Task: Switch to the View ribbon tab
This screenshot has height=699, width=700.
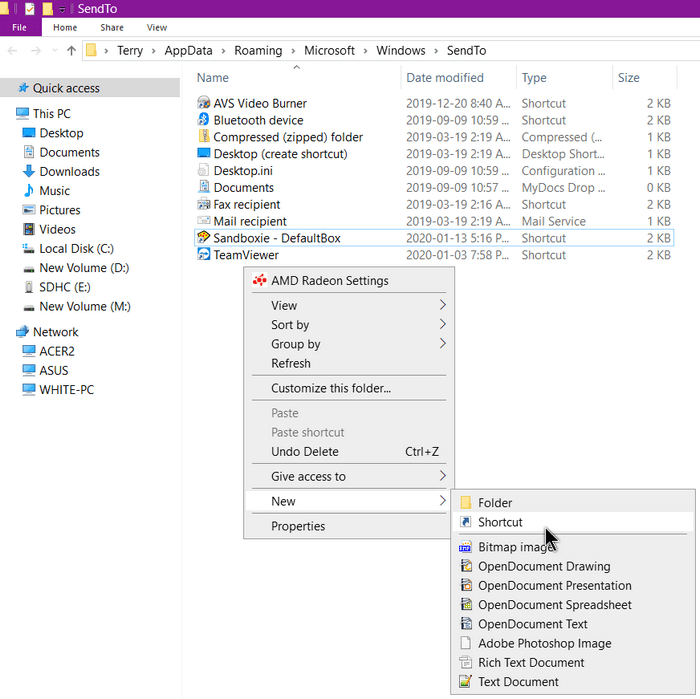Action: [157, 27]
